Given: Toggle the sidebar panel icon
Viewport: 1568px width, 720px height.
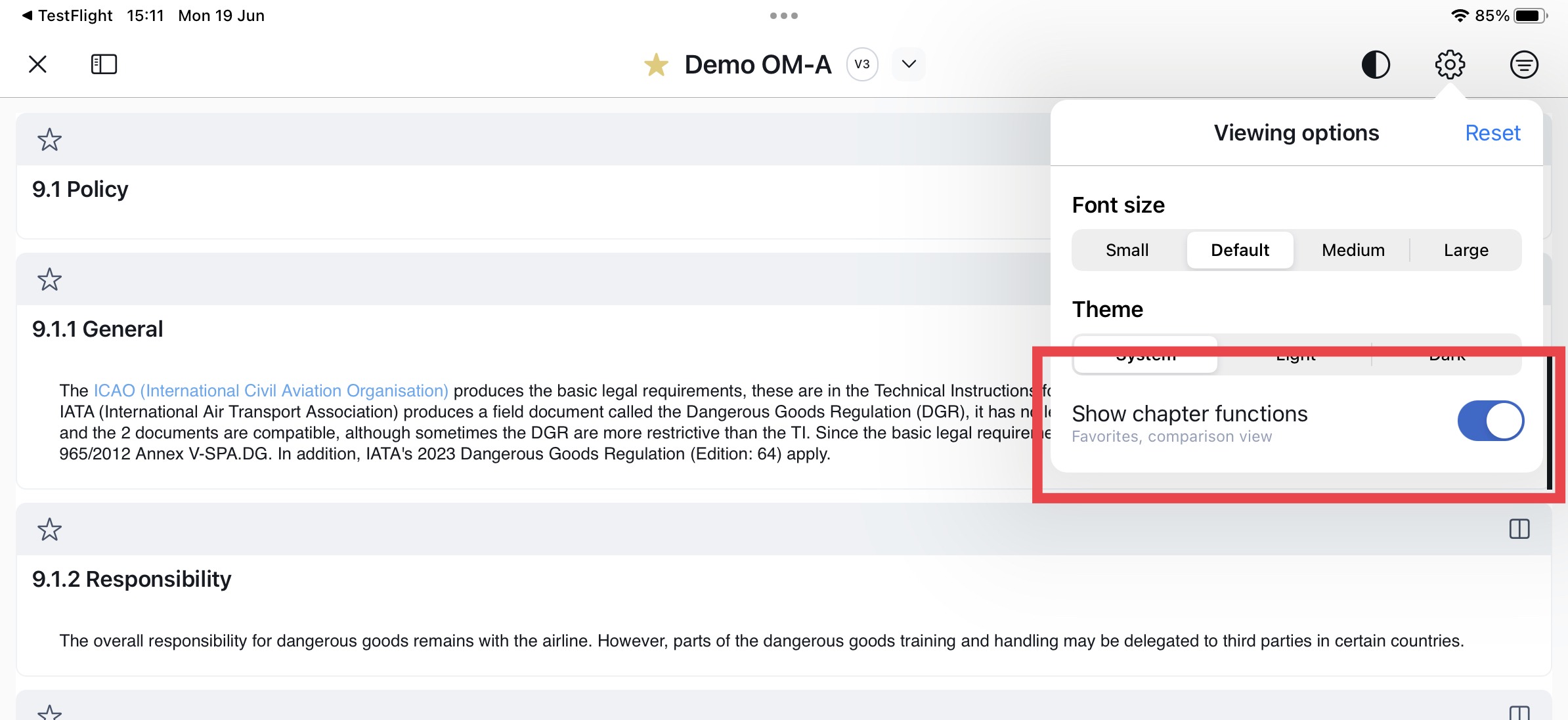Looking at the screenshot, I should 104,64.
